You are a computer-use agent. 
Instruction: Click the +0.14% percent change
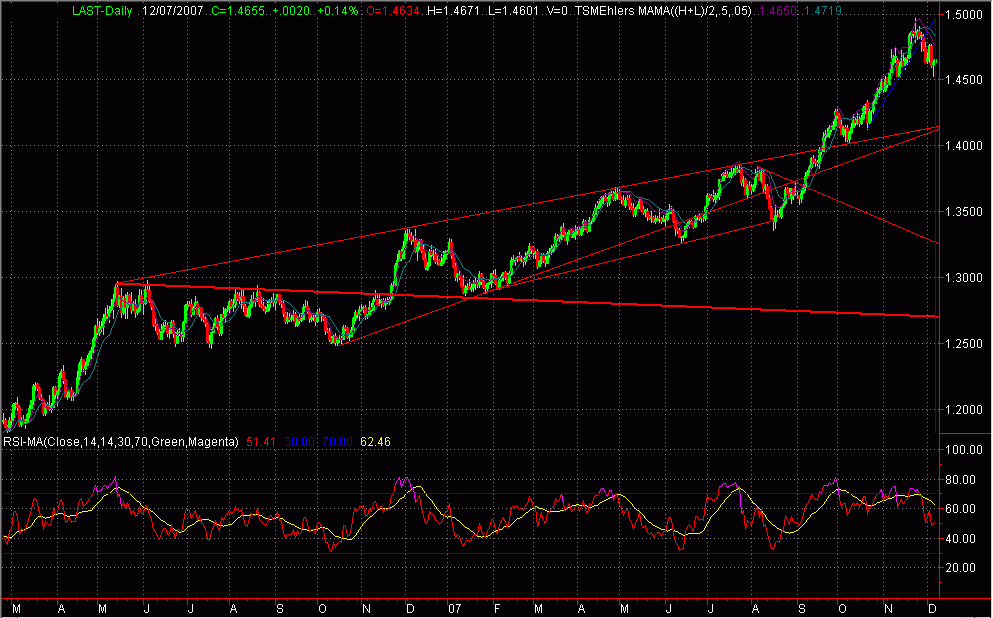click(339, 11)
